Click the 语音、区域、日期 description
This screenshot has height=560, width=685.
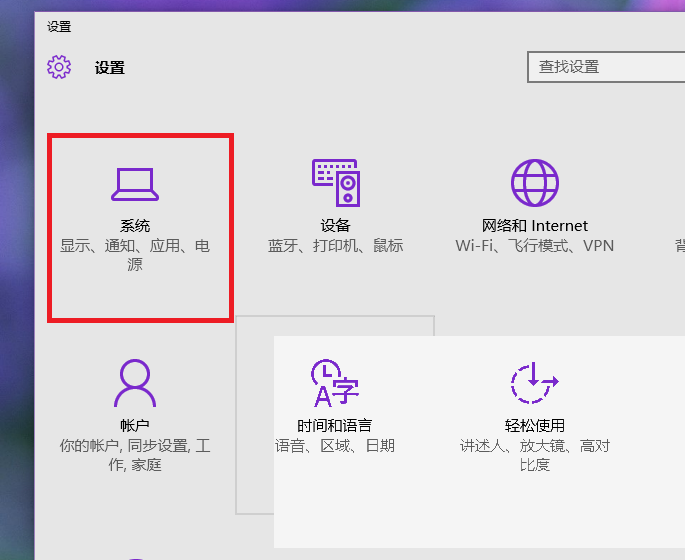point(335,446)
